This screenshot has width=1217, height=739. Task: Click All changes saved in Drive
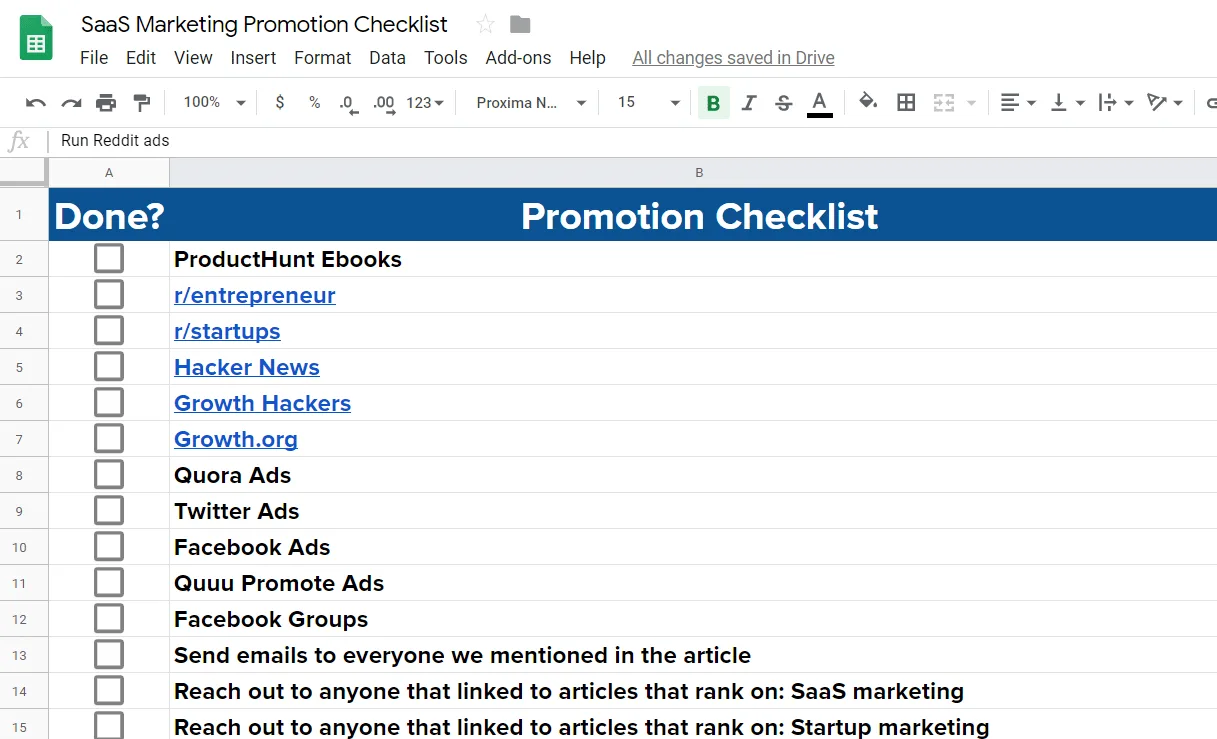733,58
